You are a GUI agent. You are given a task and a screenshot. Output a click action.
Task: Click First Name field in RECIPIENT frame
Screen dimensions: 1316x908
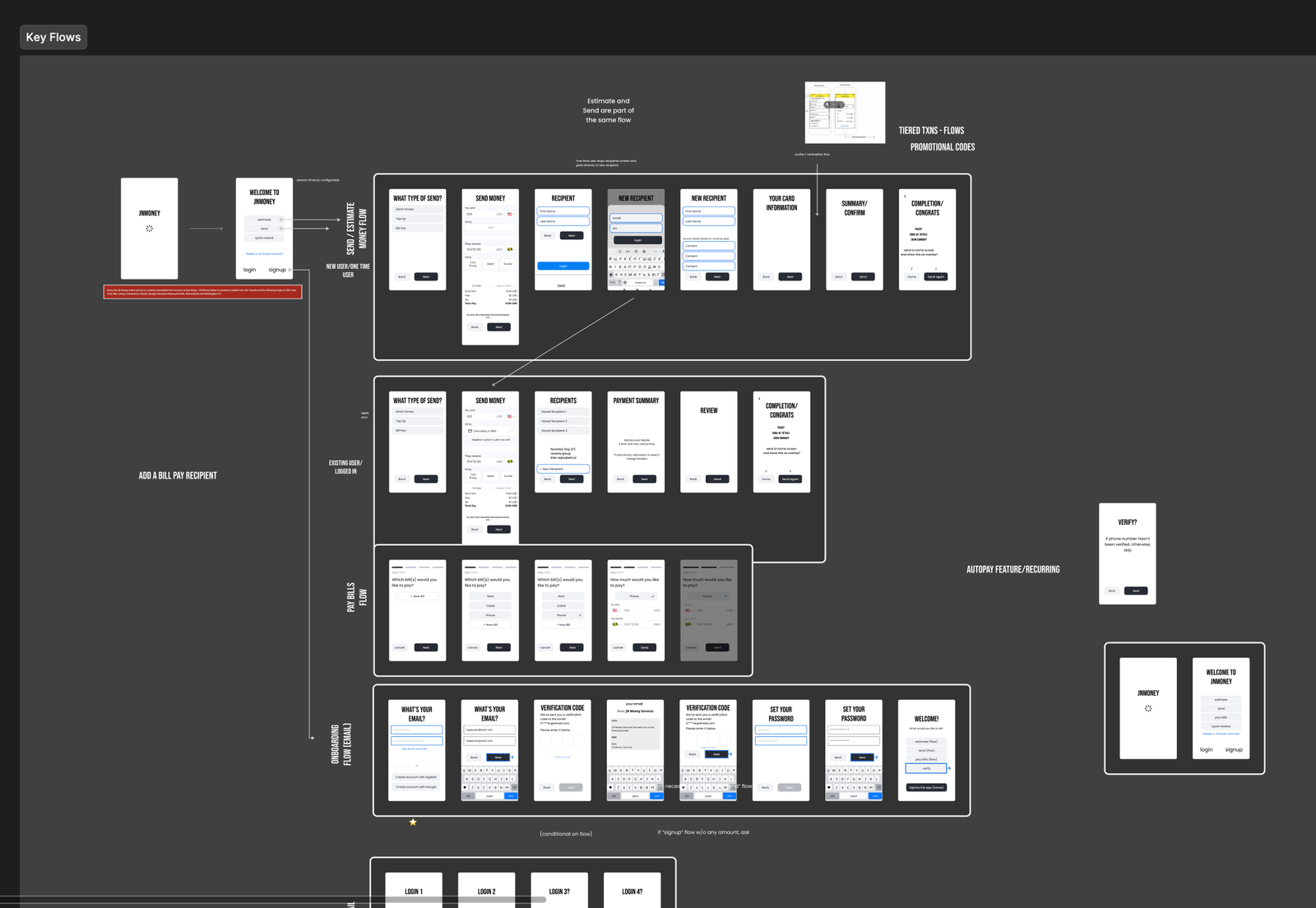[x=563, y=211]
